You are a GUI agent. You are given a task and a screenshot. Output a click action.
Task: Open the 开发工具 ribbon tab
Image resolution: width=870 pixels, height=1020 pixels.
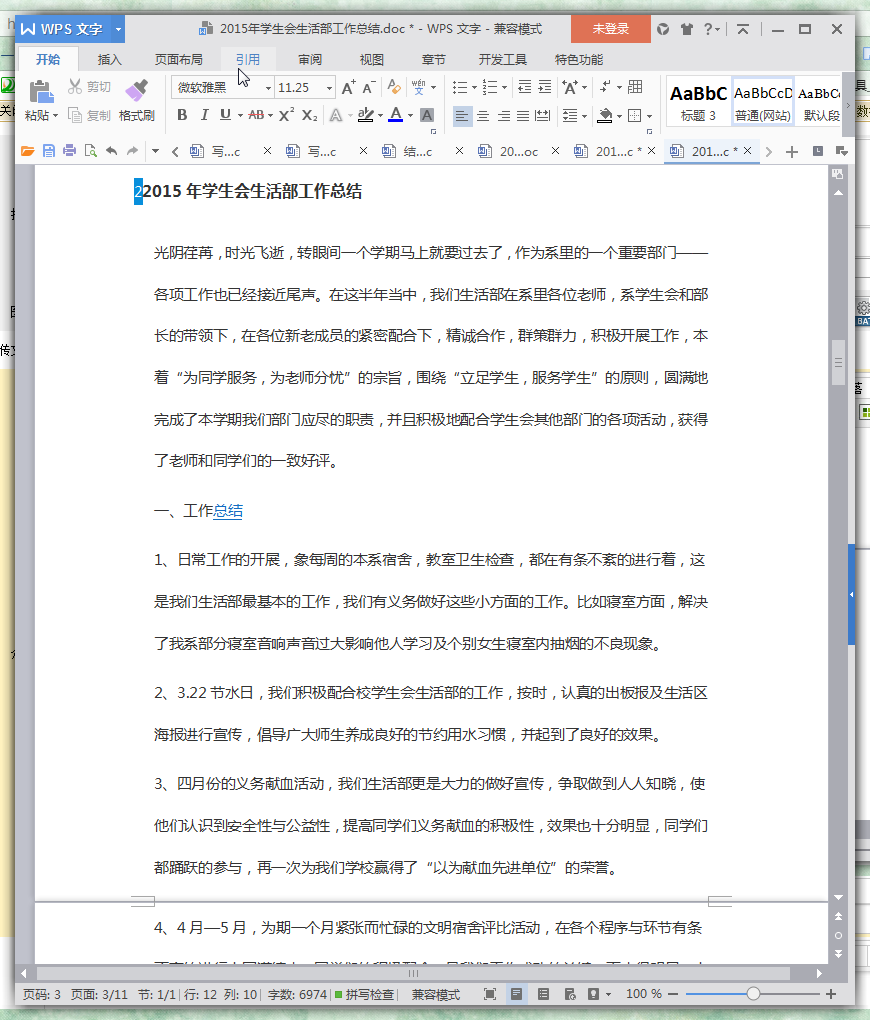pos(502,60)
